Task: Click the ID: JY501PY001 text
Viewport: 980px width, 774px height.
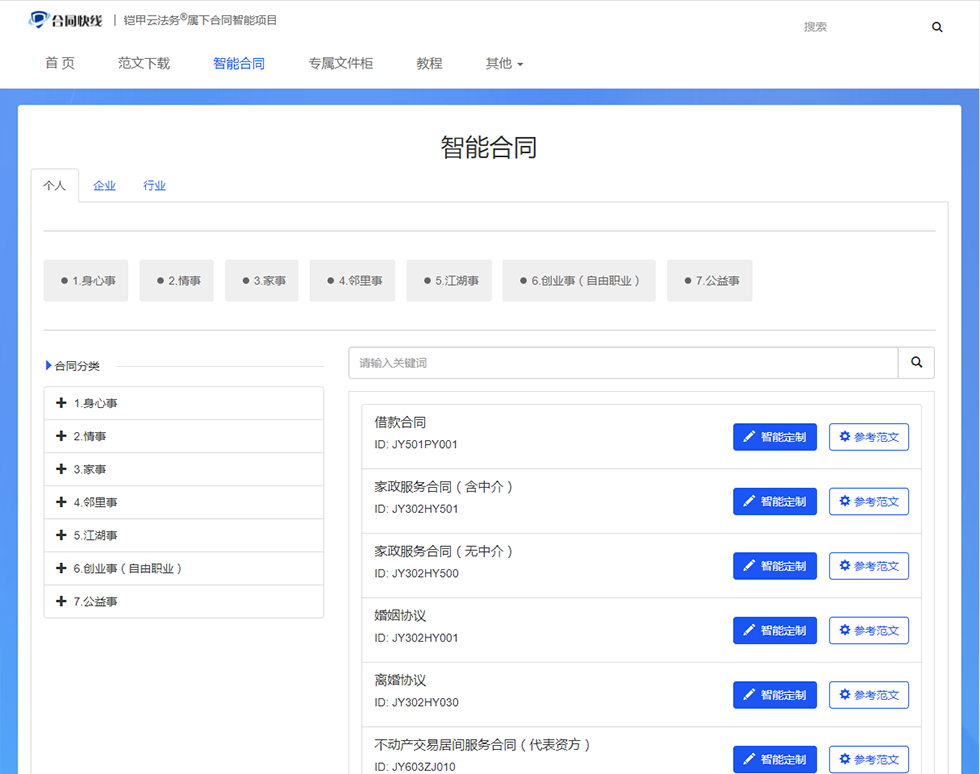Action: [x=416, y=445]
